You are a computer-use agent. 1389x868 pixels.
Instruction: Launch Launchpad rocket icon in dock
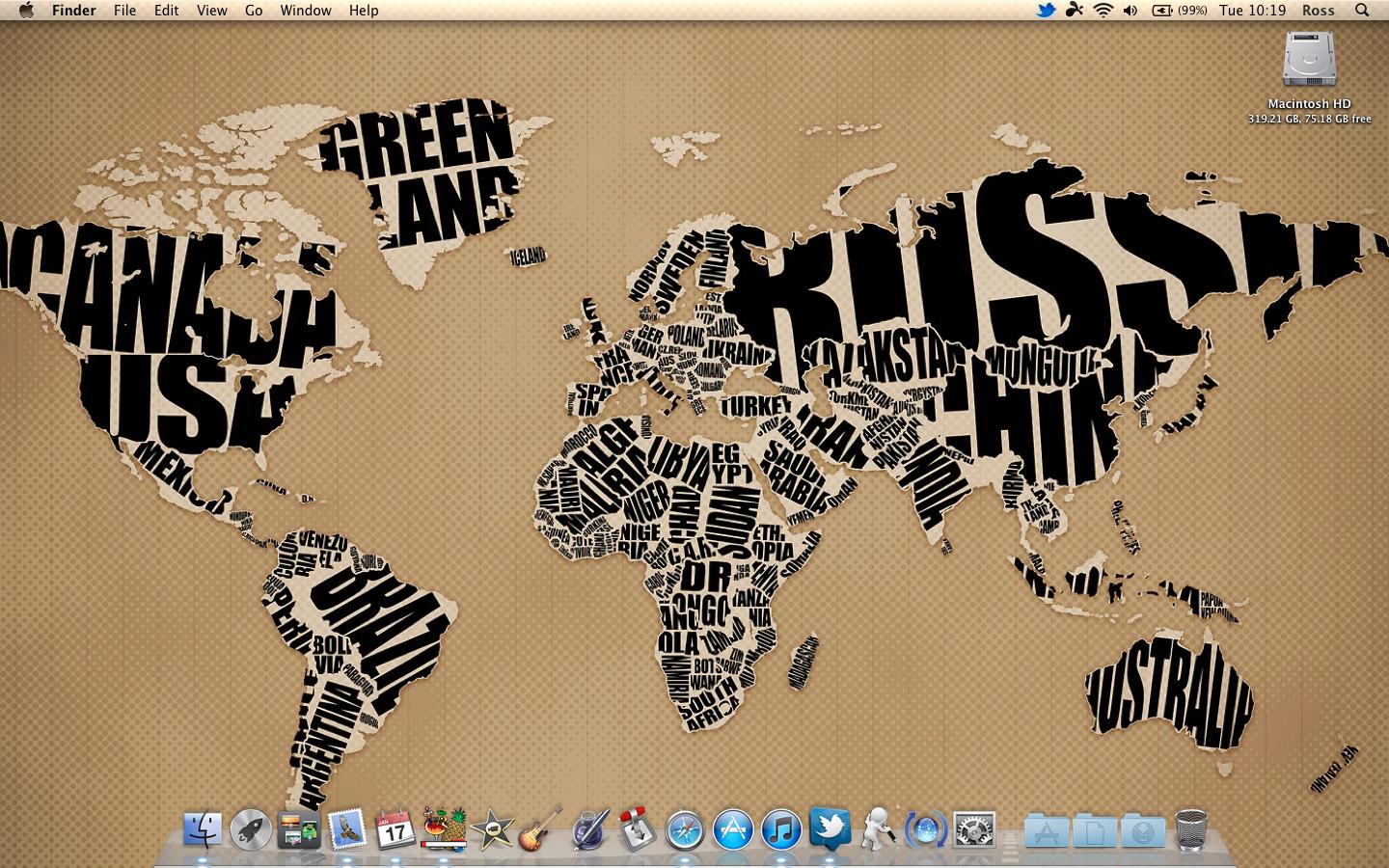(251, 829)
